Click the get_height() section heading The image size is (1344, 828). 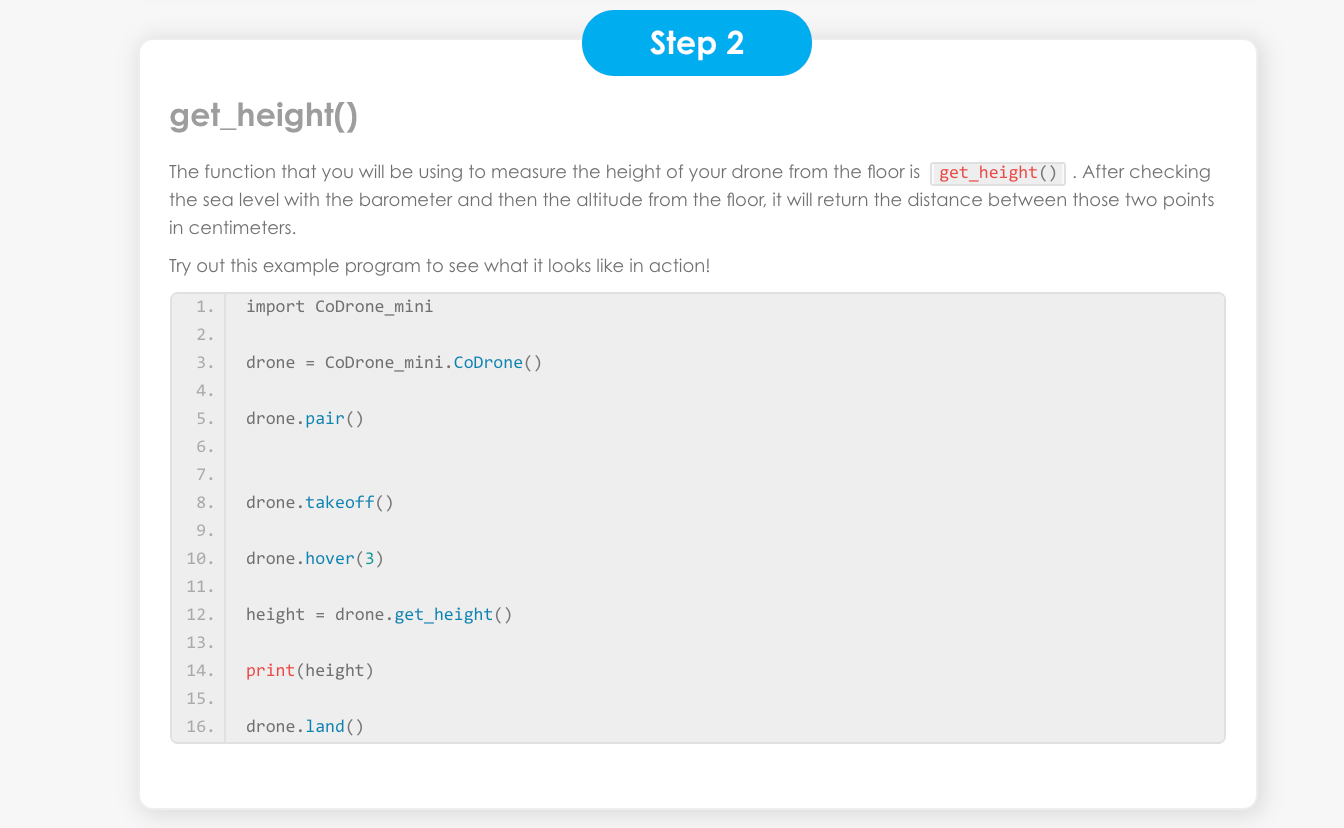(x=263, y=116)
